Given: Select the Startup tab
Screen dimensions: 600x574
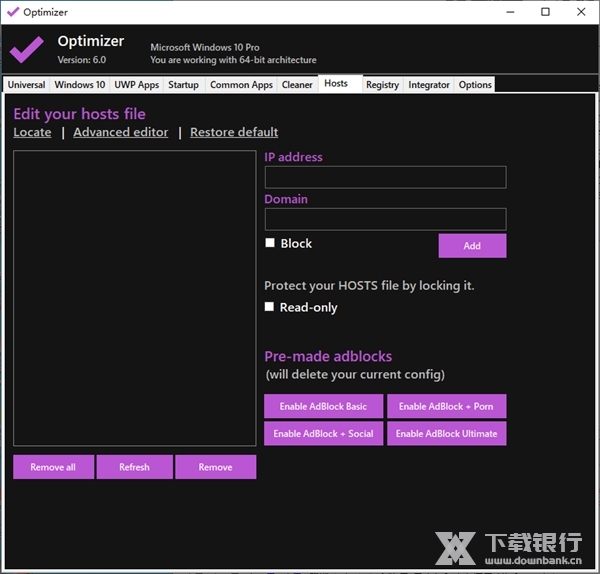Looking at the screenshot, I should 183,85.
